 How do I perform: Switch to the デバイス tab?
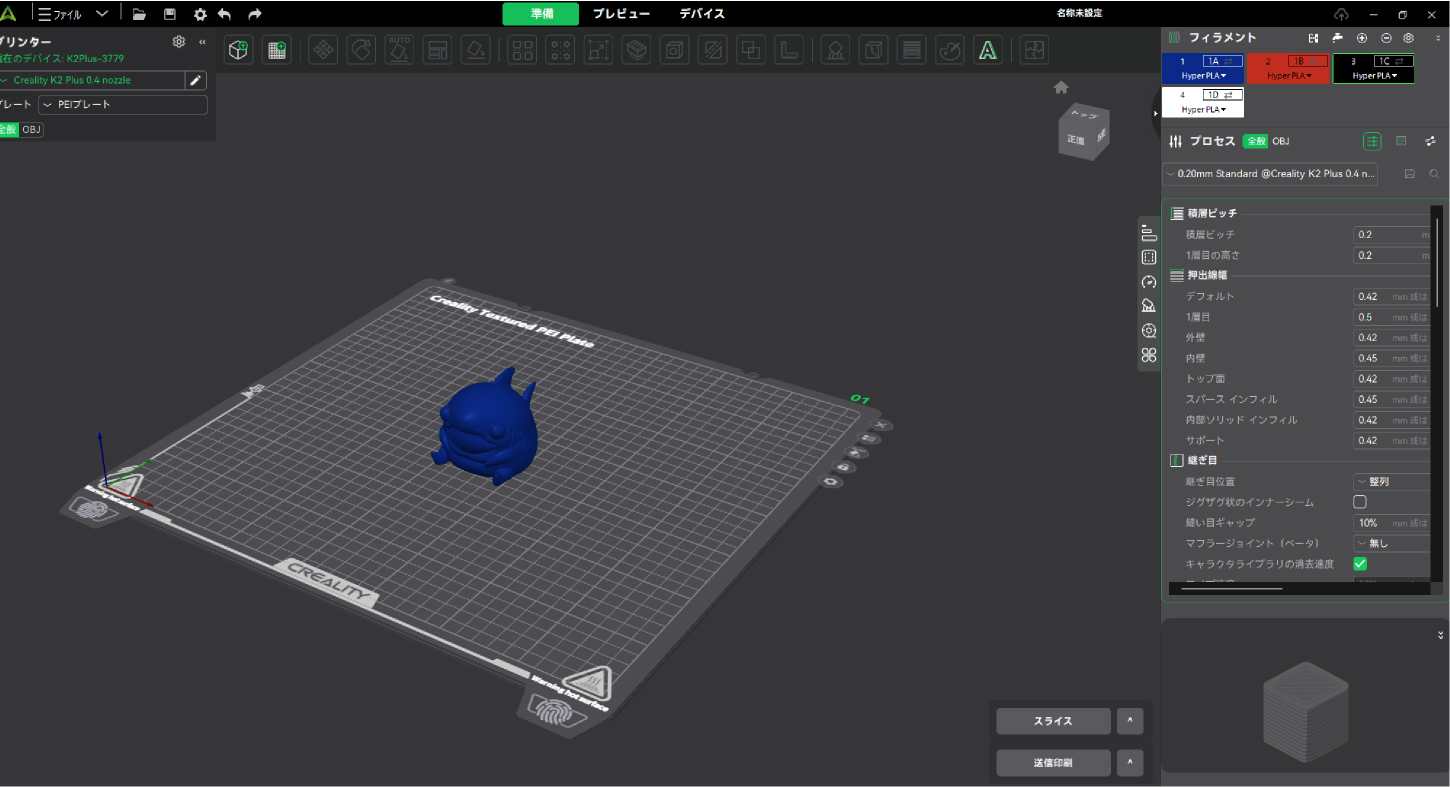pyautogui.click(x=702, y=14)
